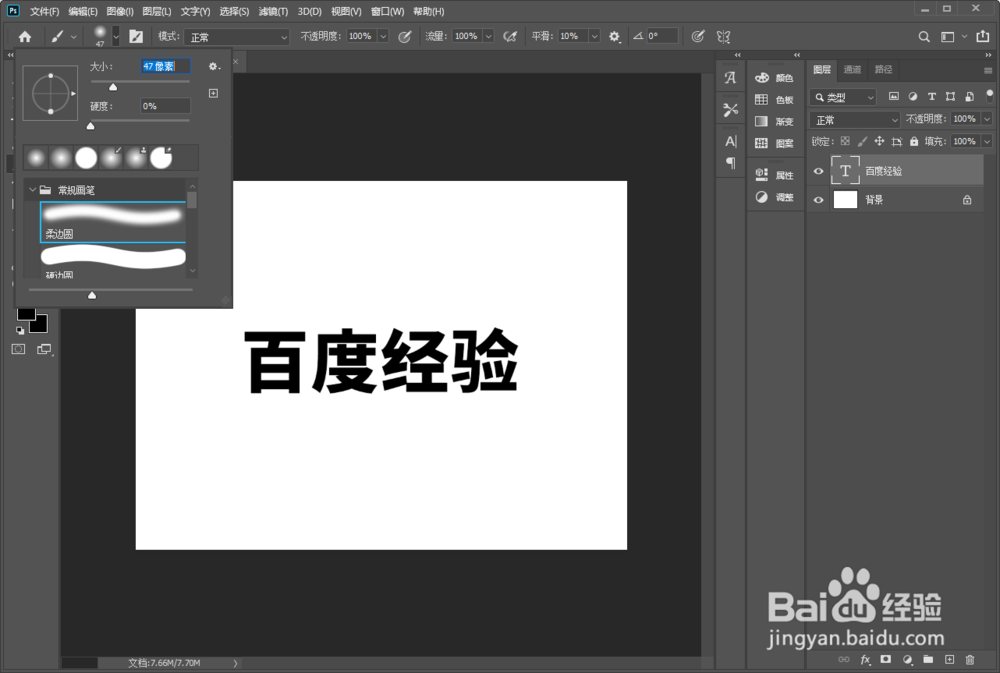Open the 窗口(W) menu

point(387,11)
